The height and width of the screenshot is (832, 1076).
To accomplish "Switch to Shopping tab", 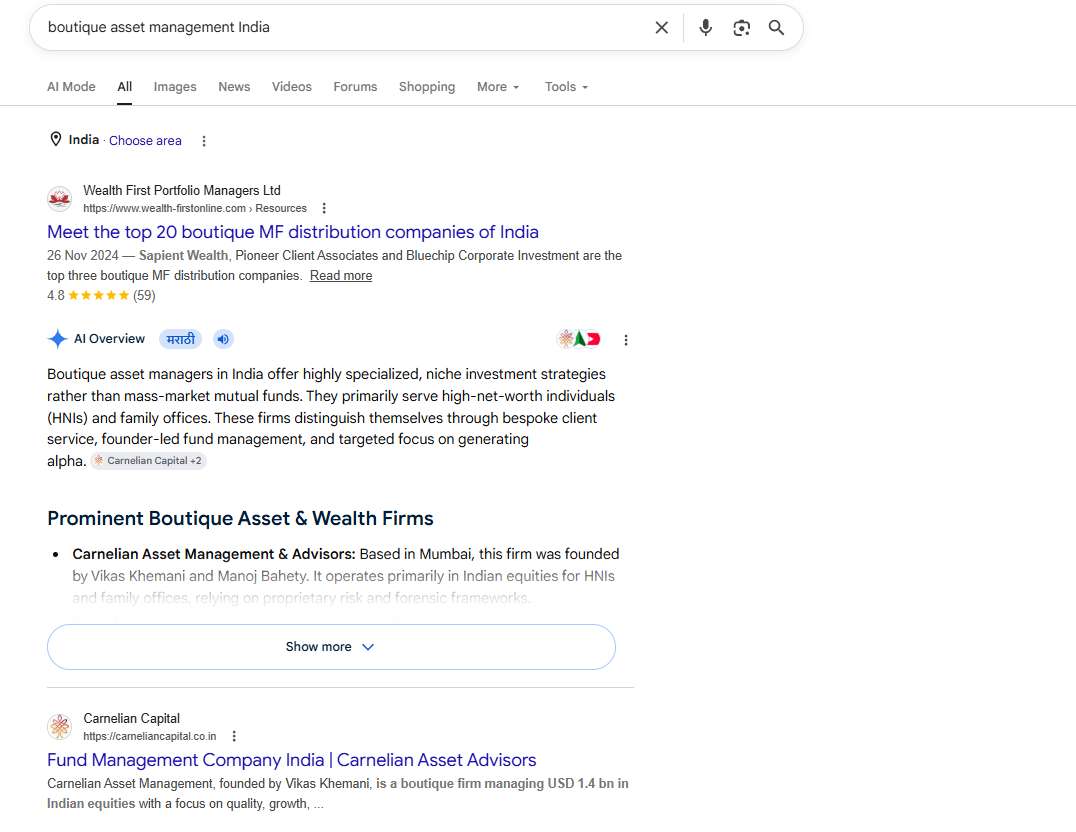I will pyautogui.click(x=427, y=86).
